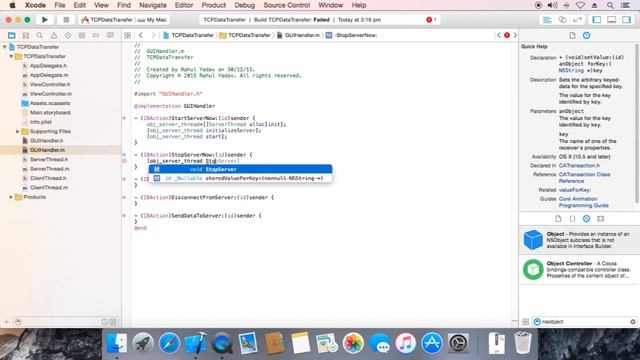The width and height of the screenshot is (640, 360).
Task: Toggle the Debug area visibility
Action: tap(611, 20)
